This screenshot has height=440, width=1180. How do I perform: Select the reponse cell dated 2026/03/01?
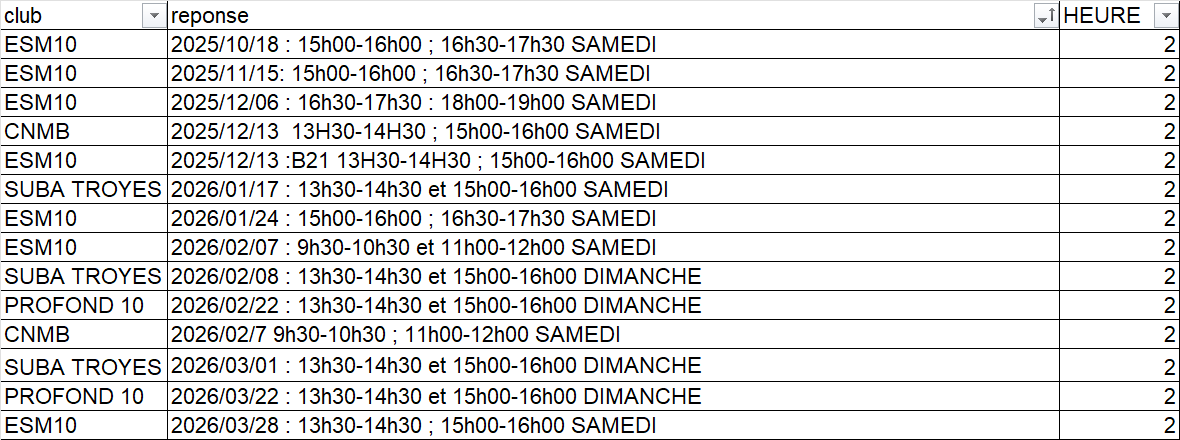pyautogui.click(x=436, y=365)
